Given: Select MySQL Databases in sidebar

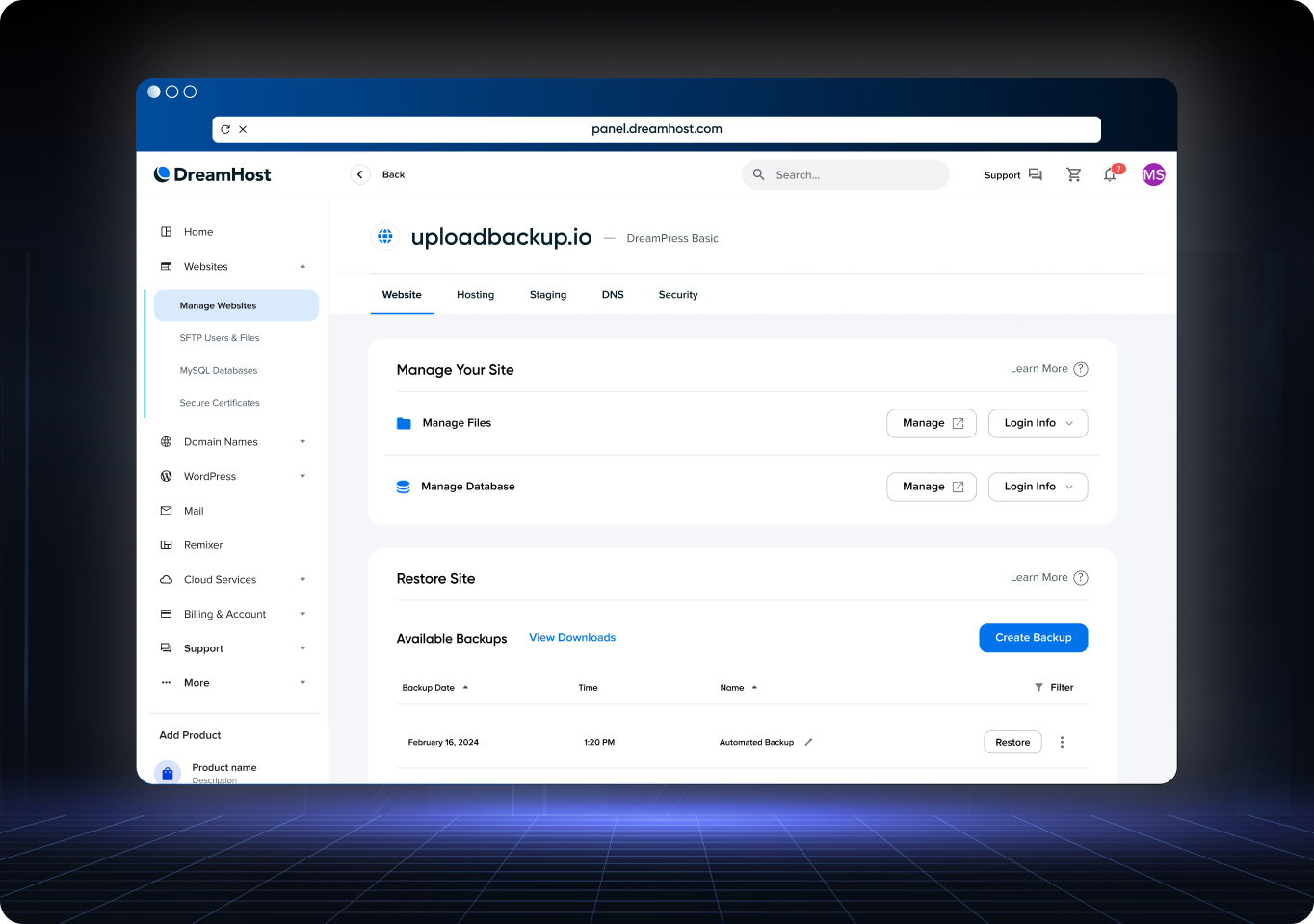Looking at the screenshot, I should pos(219,371).
